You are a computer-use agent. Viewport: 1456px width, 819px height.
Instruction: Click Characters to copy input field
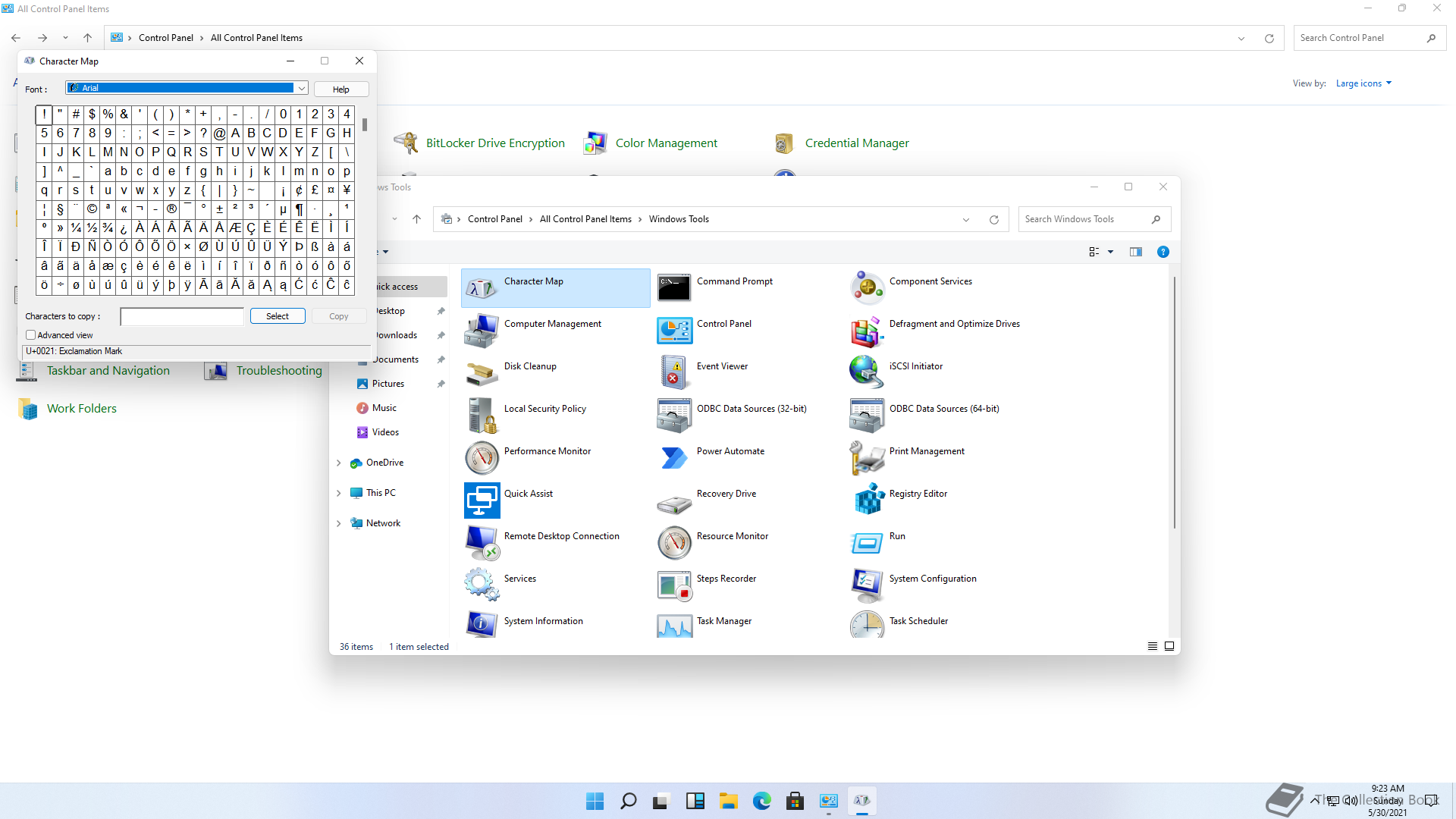pyautogui.click(x=182, y=316)
